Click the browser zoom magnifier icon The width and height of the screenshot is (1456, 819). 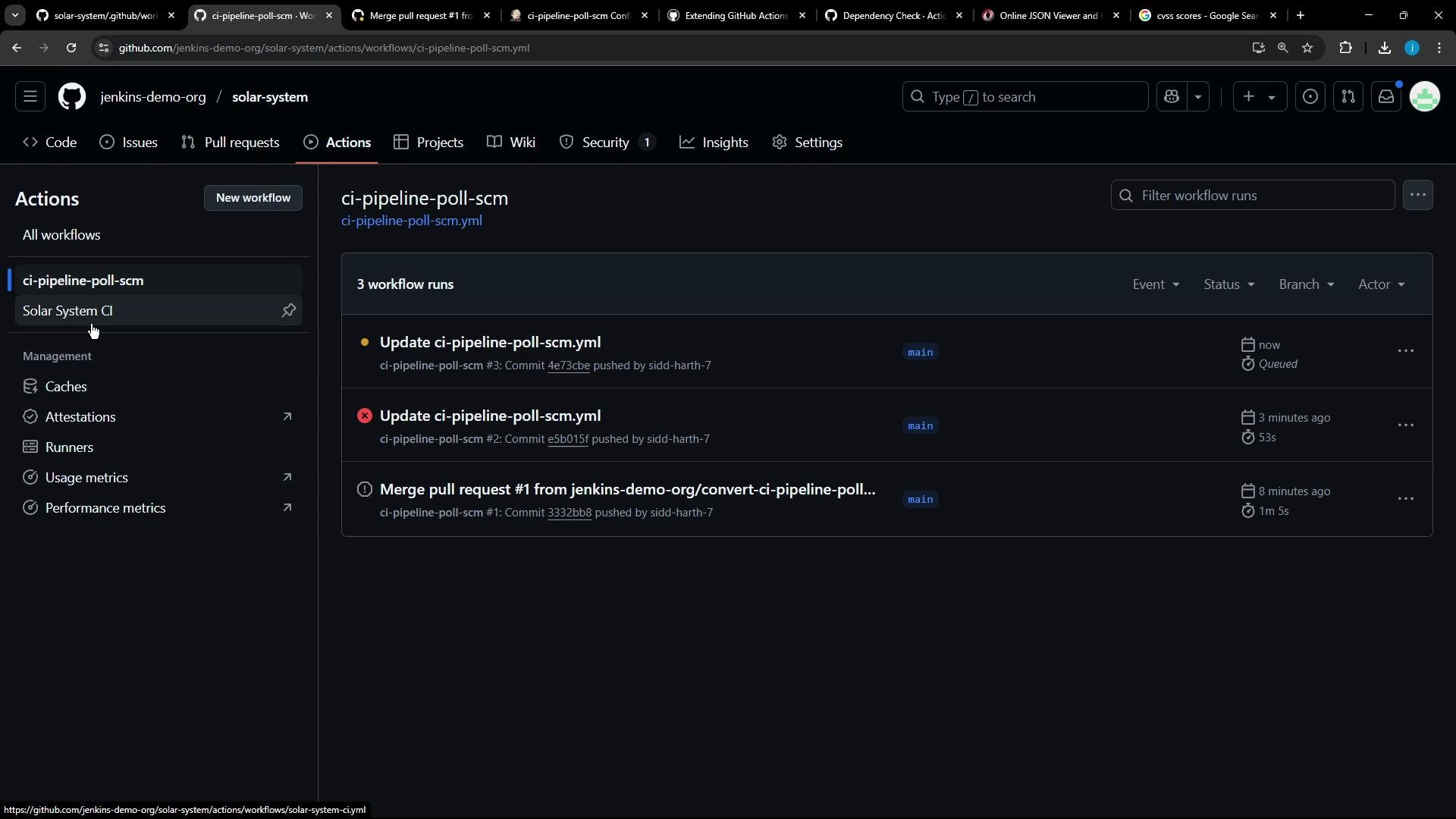pyautogui.click(x=1282, y=48)
